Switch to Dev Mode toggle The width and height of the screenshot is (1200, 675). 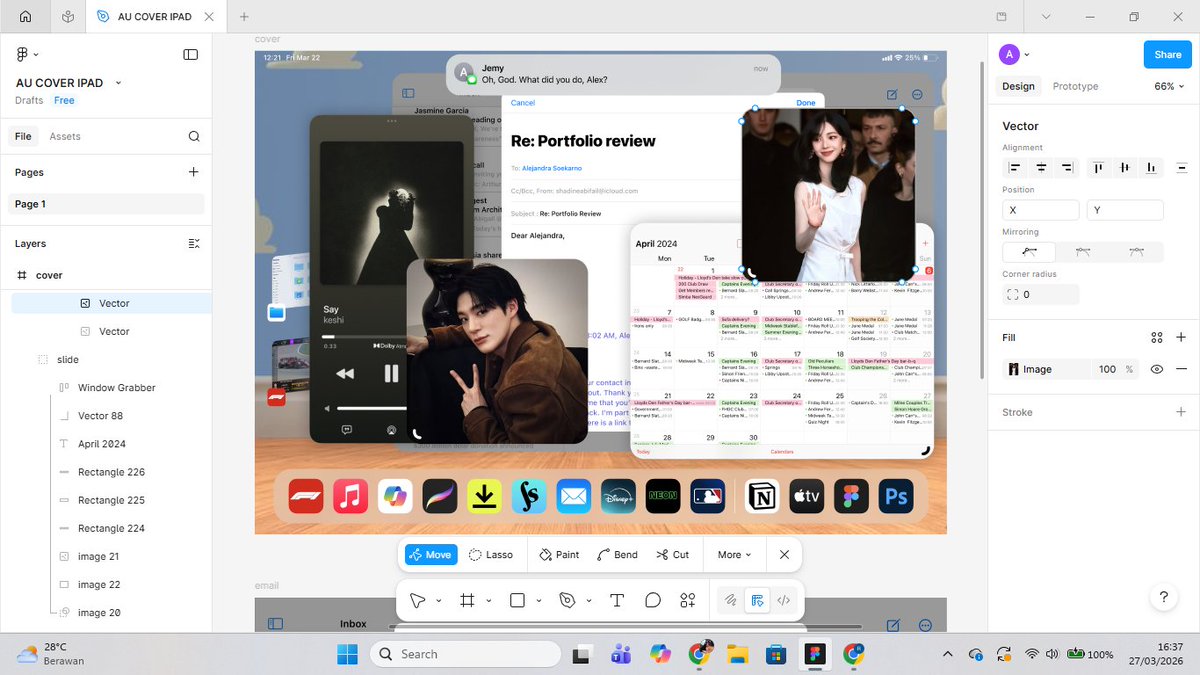click(x=784, y=600)
